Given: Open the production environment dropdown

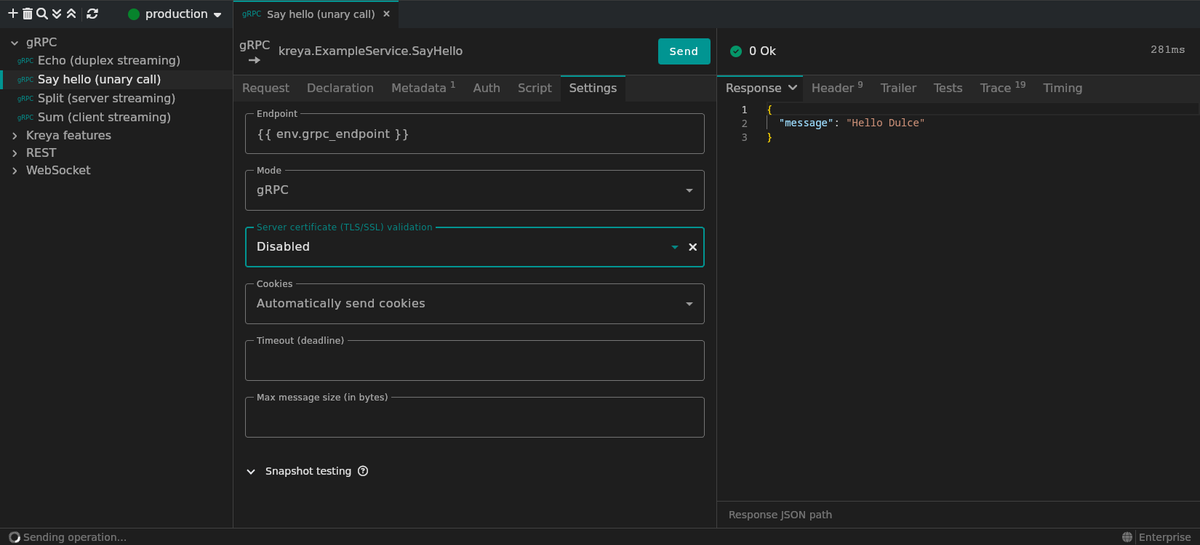Looking at the screenshot, I should point(175,14).
